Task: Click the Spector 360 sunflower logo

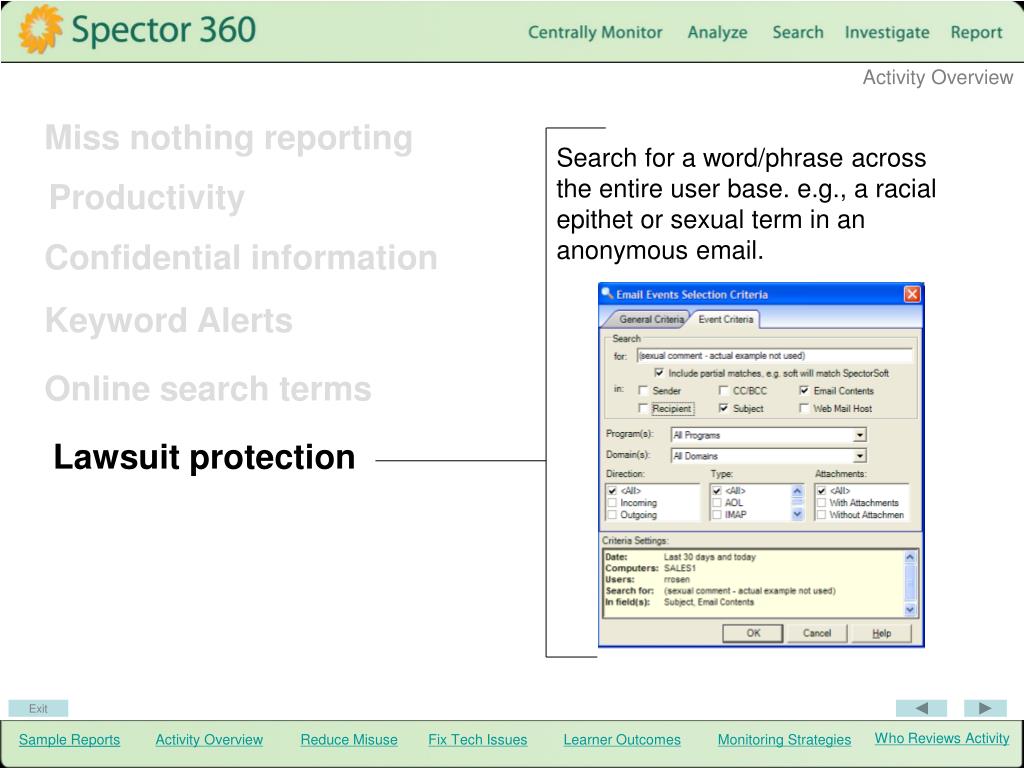Action: click(40, 29)
